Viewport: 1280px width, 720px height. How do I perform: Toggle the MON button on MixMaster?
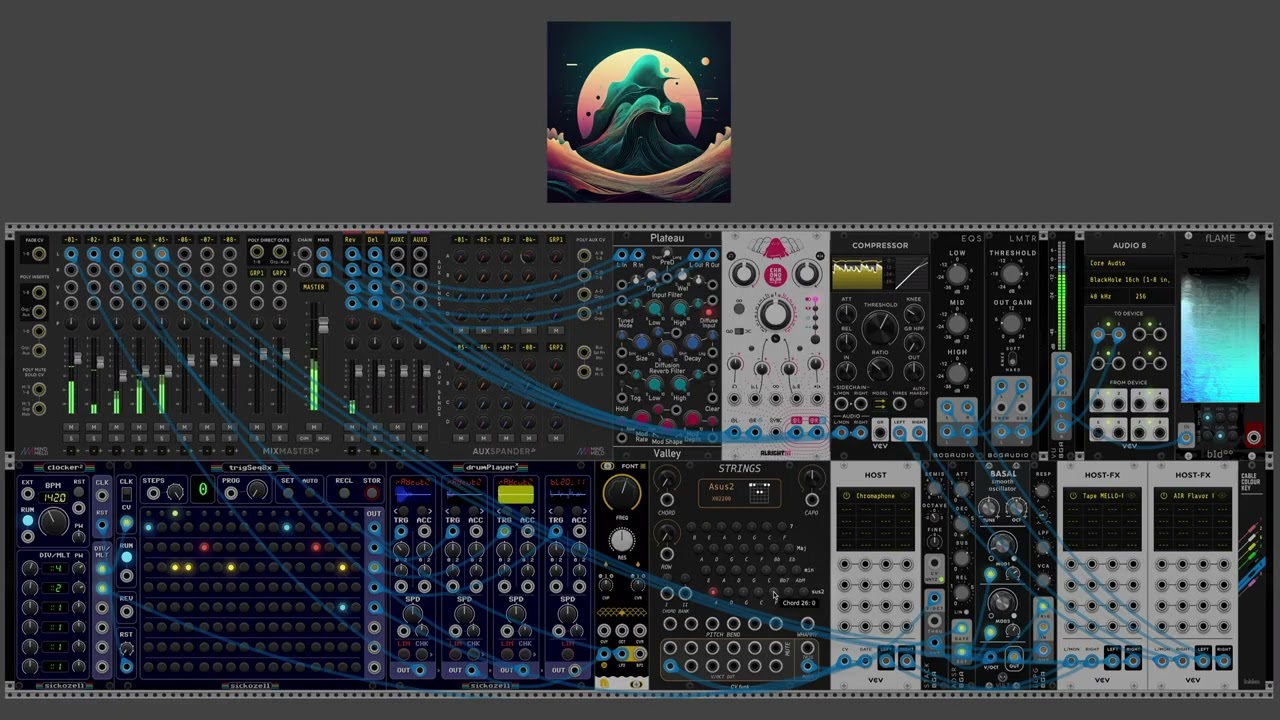tap(323, 438)
